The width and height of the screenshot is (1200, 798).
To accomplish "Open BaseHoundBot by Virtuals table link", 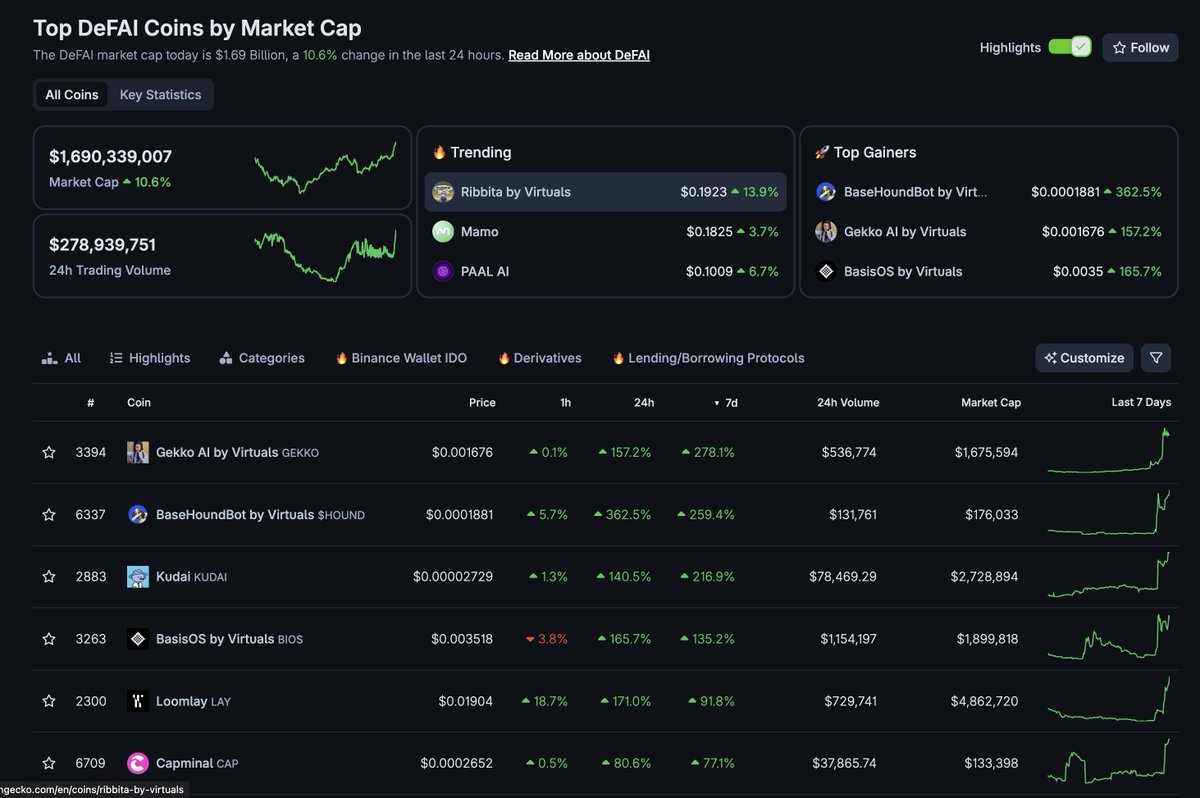I will (x=260, y=515).
